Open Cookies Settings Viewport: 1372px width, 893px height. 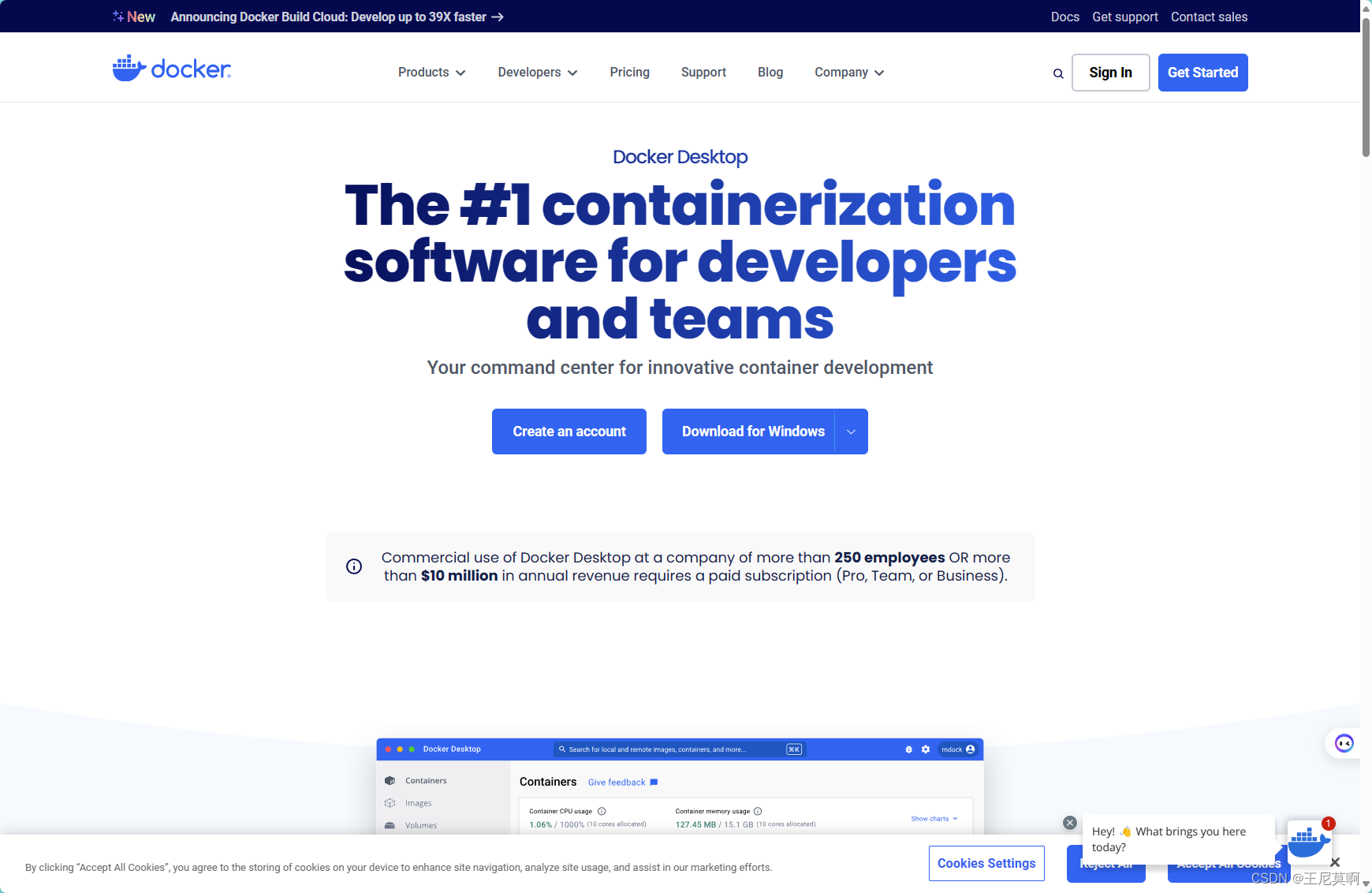[x=986, y=863]
